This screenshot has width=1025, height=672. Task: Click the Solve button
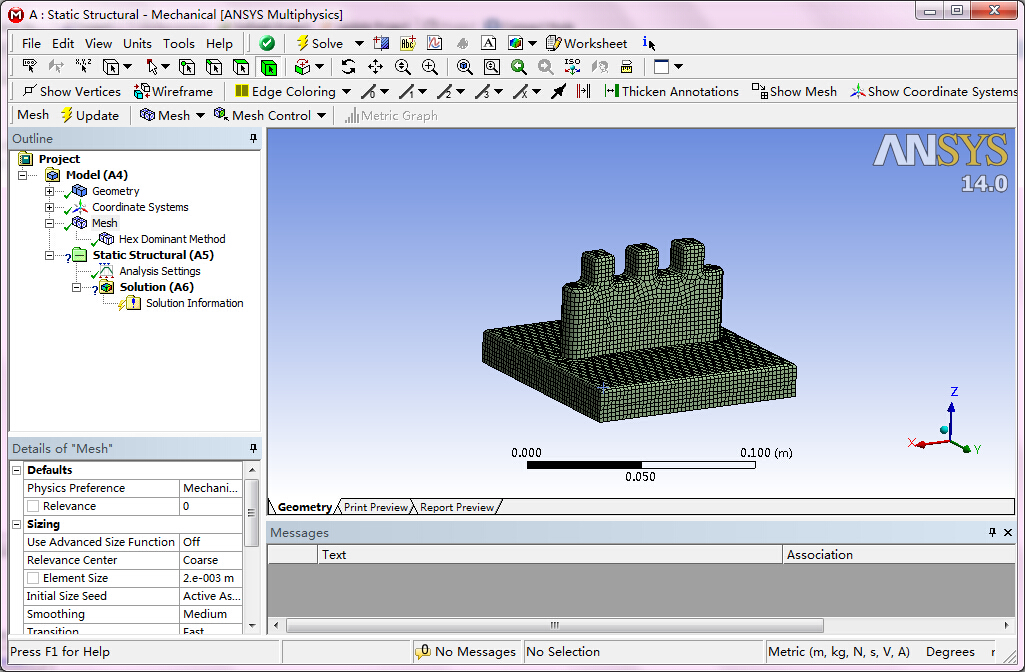(x=322, y=43)
